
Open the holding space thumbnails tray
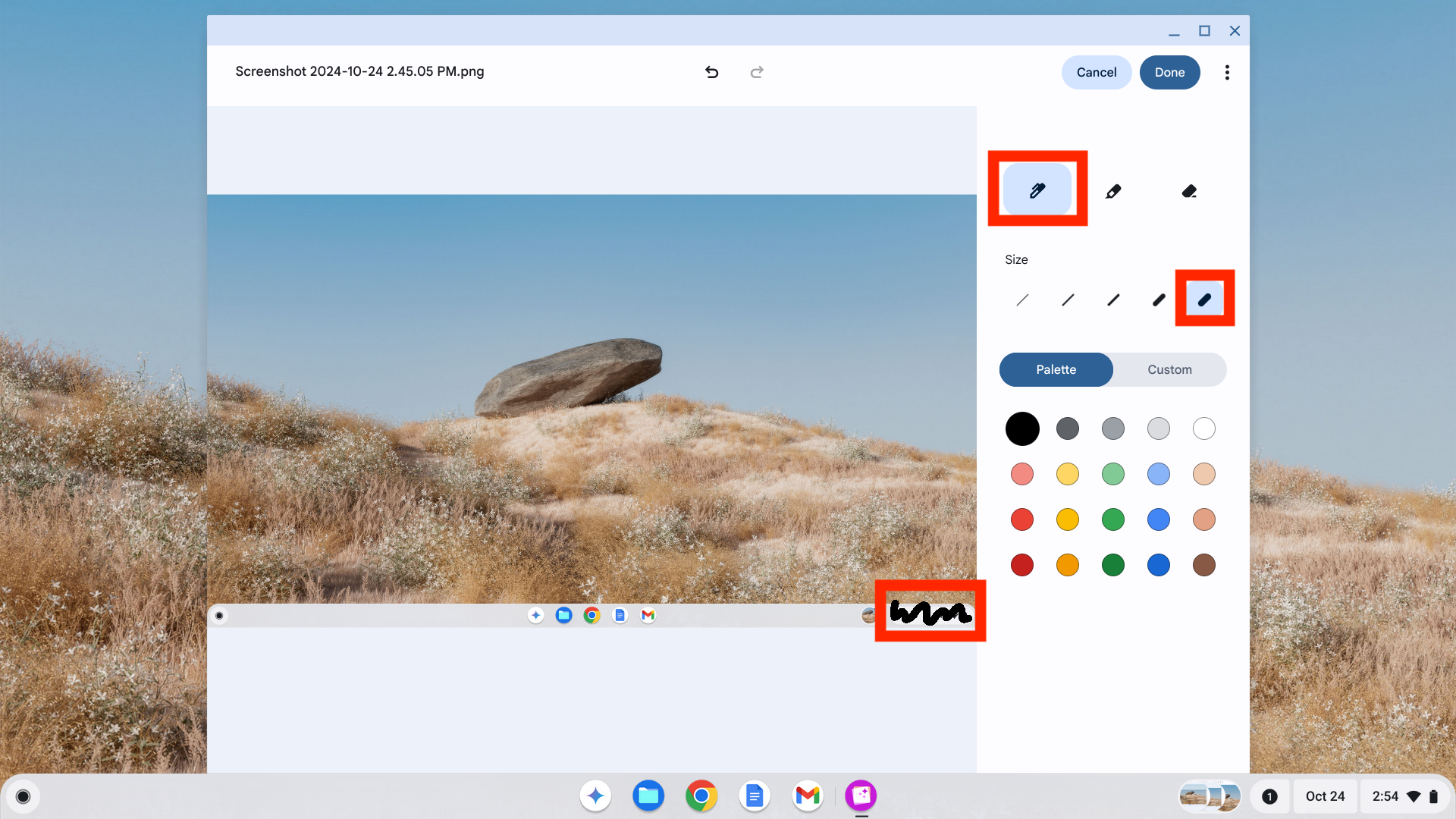pos(1210,796)
